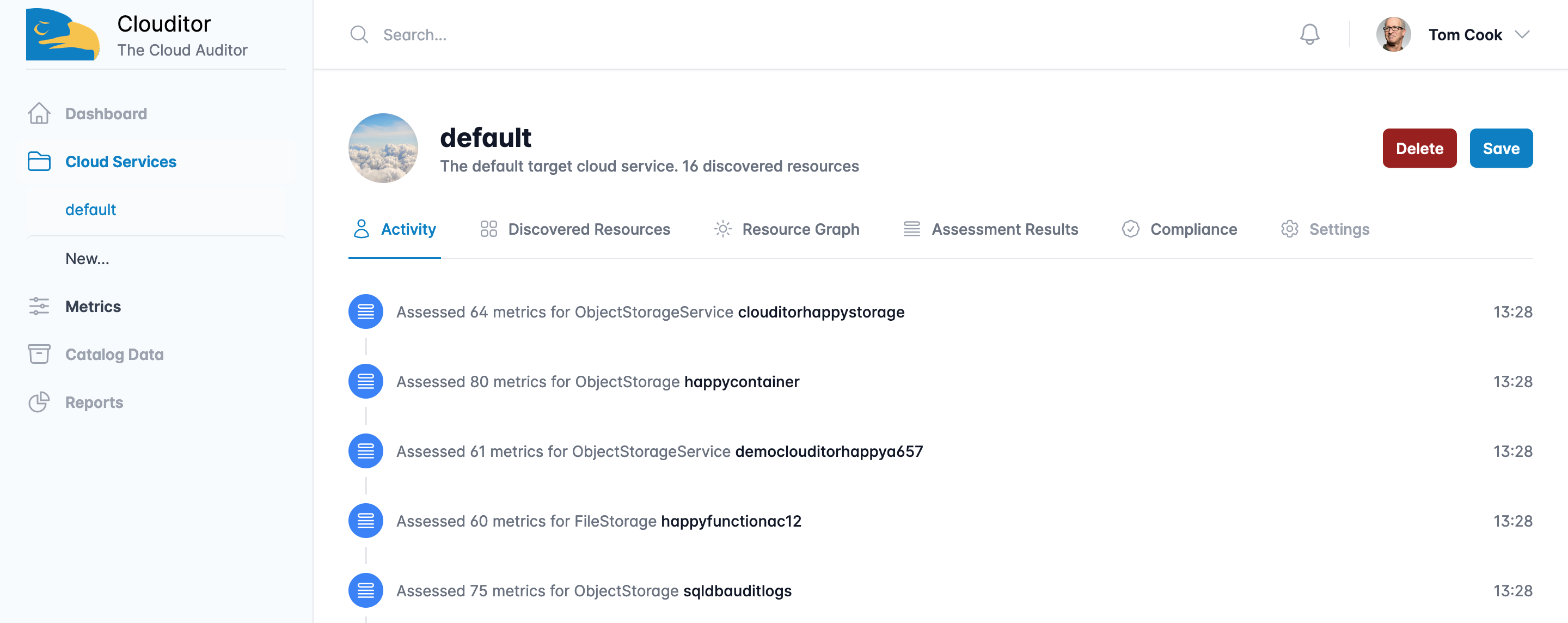Open Catalog Data in the sidebar
Screen dimensions: 1568x623
[156, 354]
